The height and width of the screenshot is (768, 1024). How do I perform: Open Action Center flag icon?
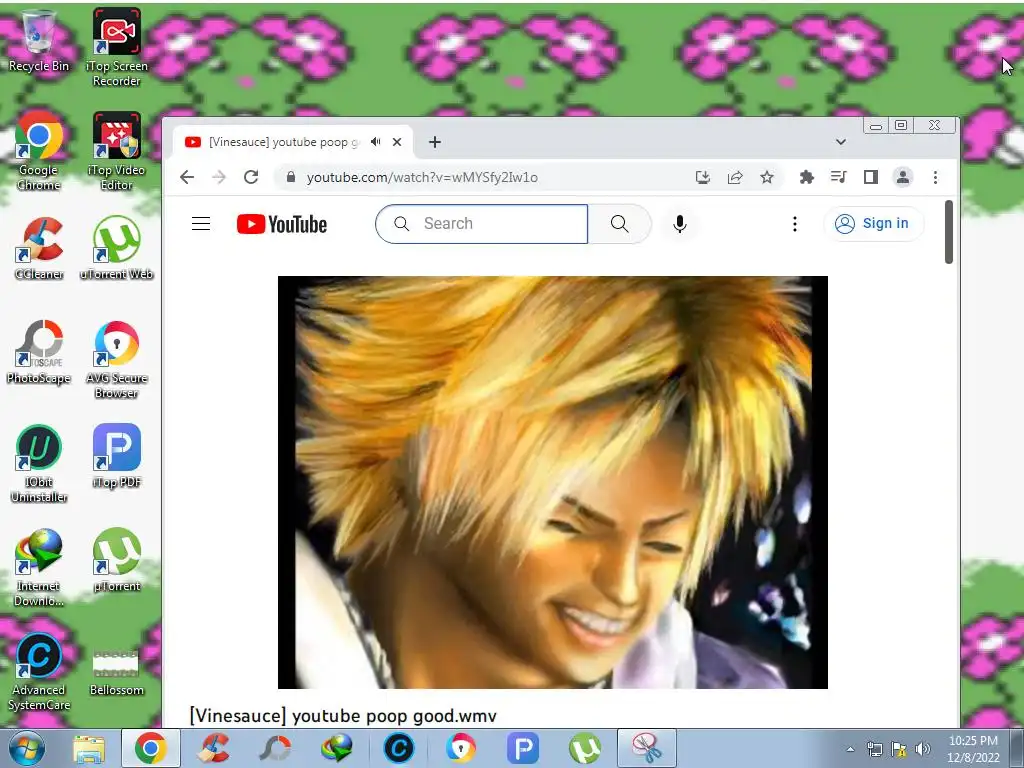899,749
